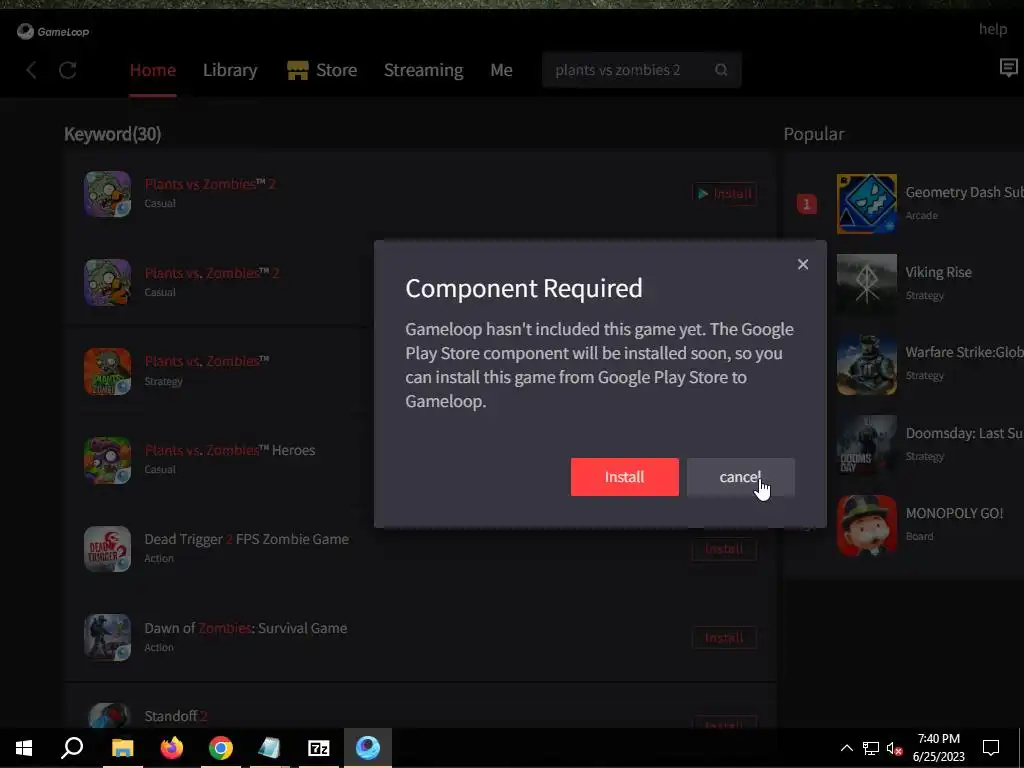Open Plants vs. Zombies Heroes icon
Viewport: 1024px width, 768px height.
107,460
